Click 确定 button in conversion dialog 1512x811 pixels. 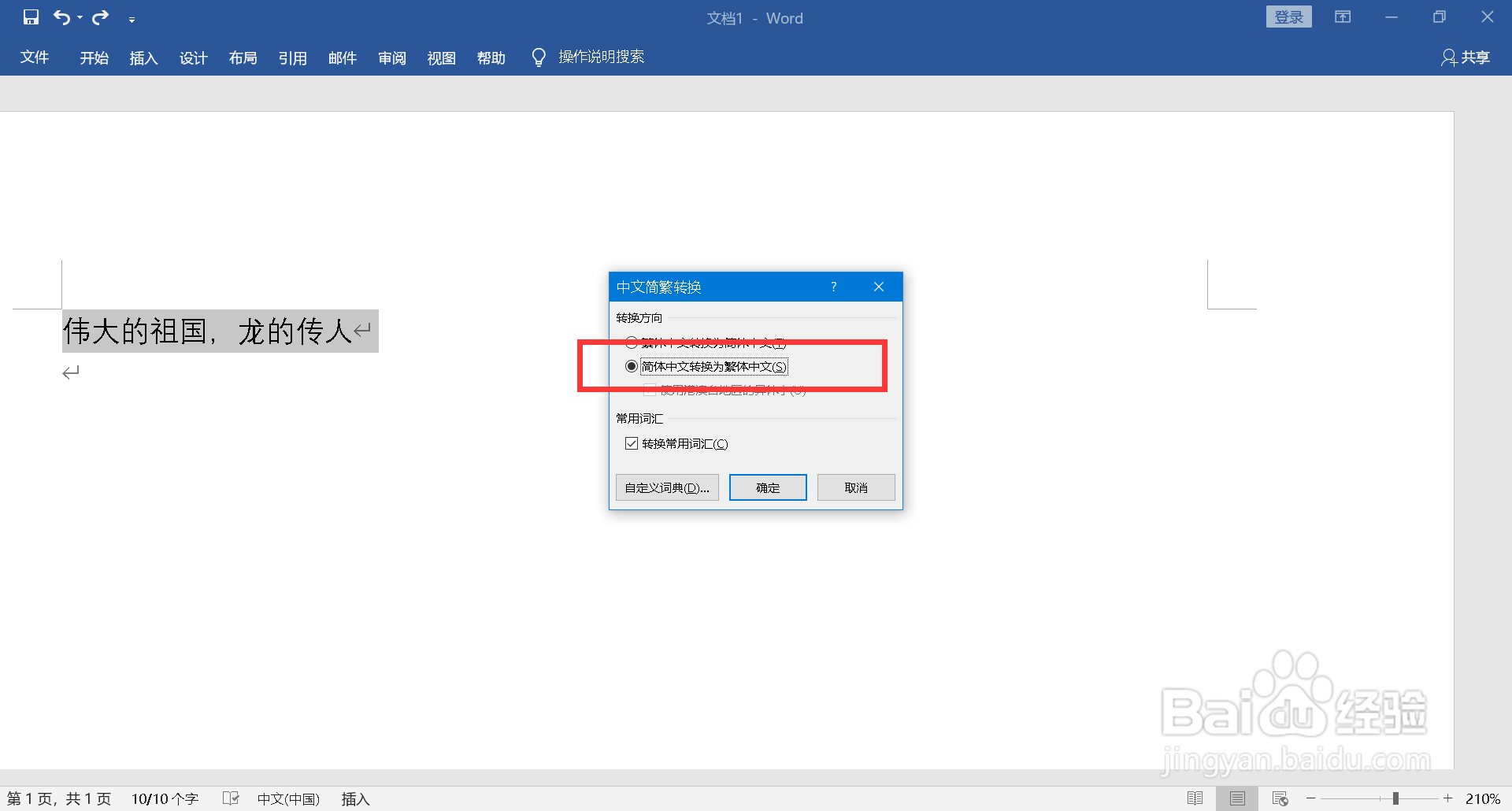(768, 487)
